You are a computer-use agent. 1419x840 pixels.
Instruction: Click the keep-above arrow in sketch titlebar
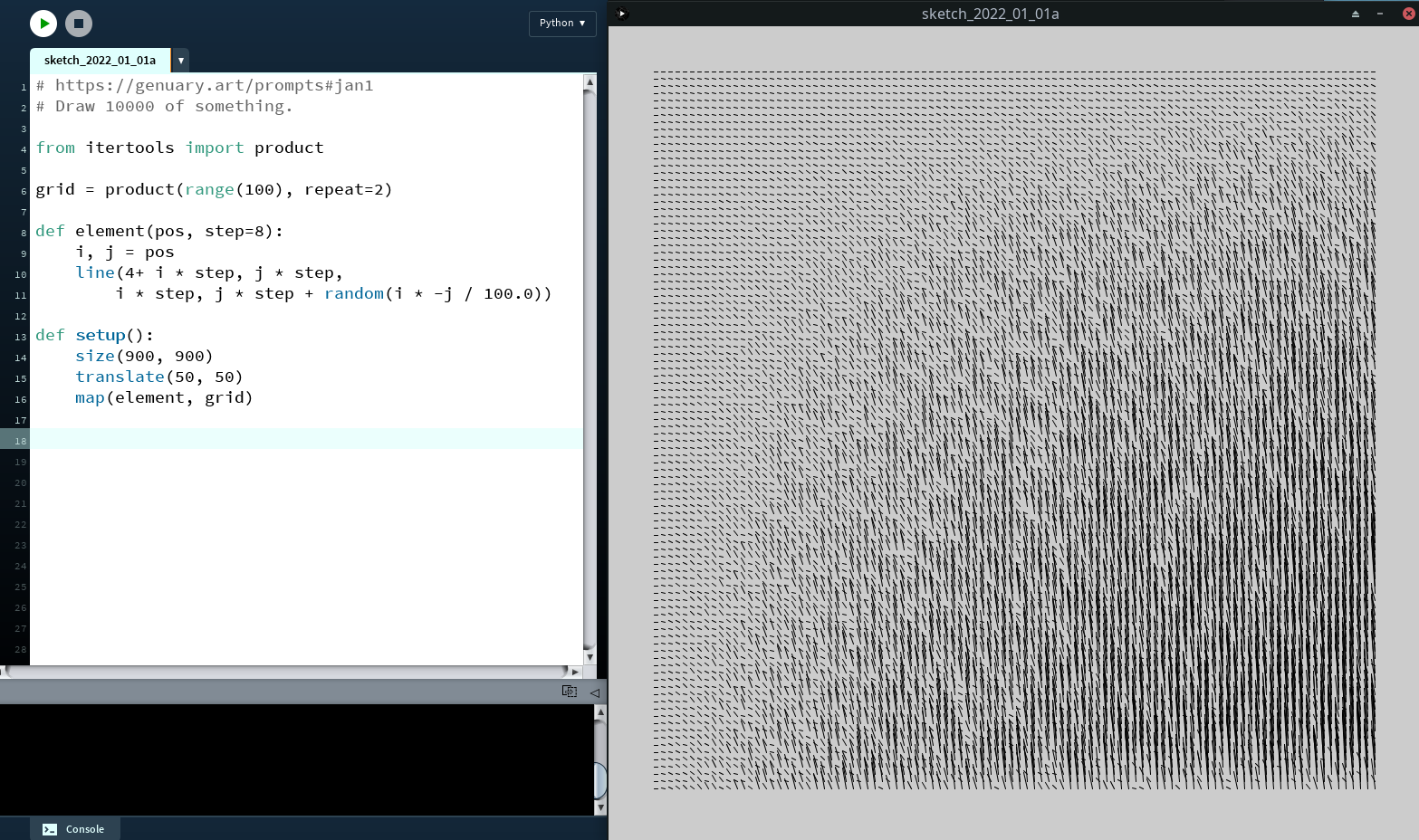coord(1356,14)
